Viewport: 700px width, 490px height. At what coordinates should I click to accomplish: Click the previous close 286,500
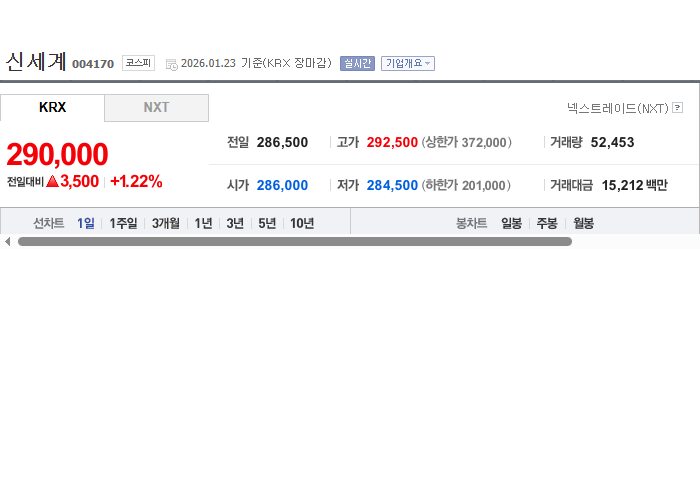(x=282, y=142)
